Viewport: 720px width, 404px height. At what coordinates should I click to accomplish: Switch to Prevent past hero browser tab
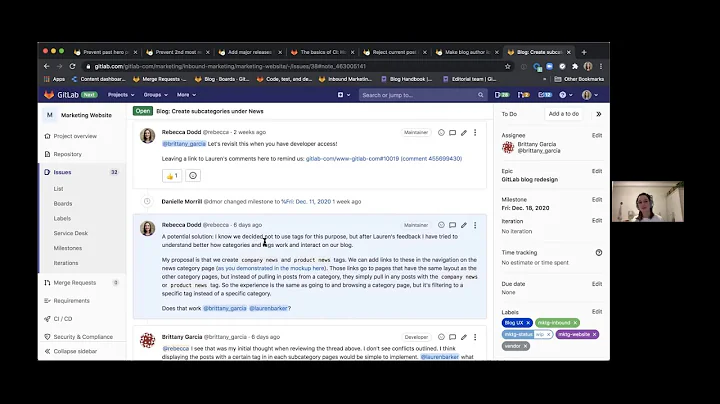click(106, 52)
